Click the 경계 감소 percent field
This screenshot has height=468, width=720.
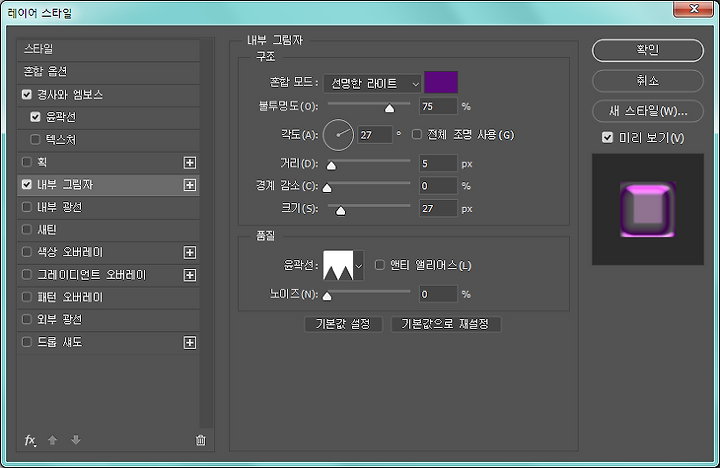[x=438, y=186]
